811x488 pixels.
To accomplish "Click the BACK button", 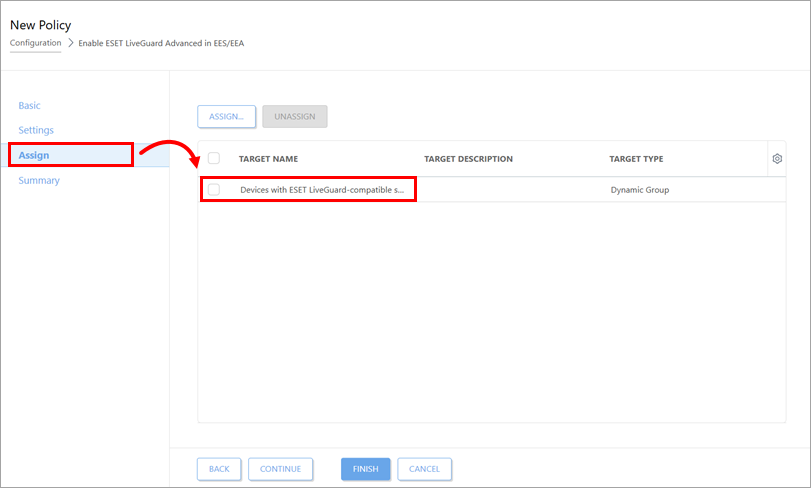I will tap(219, 469).
